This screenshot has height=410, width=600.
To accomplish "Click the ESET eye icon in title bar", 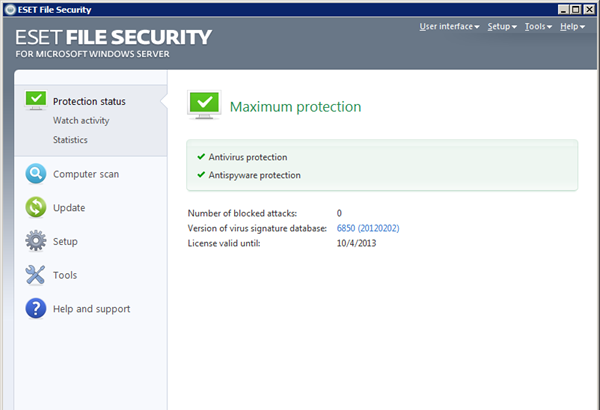I will pyautogui.click(x=11, y=10).
